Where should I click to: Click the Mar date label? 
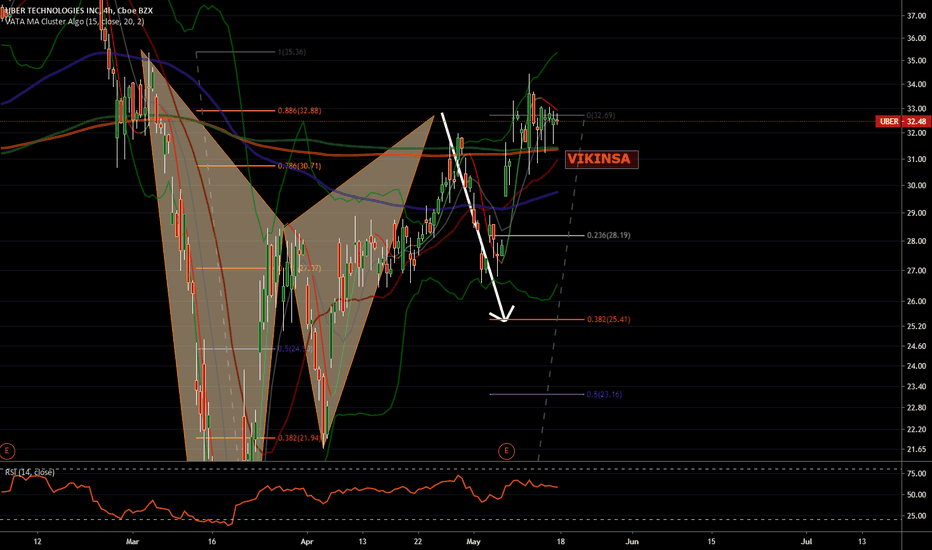tap(133, 542)
